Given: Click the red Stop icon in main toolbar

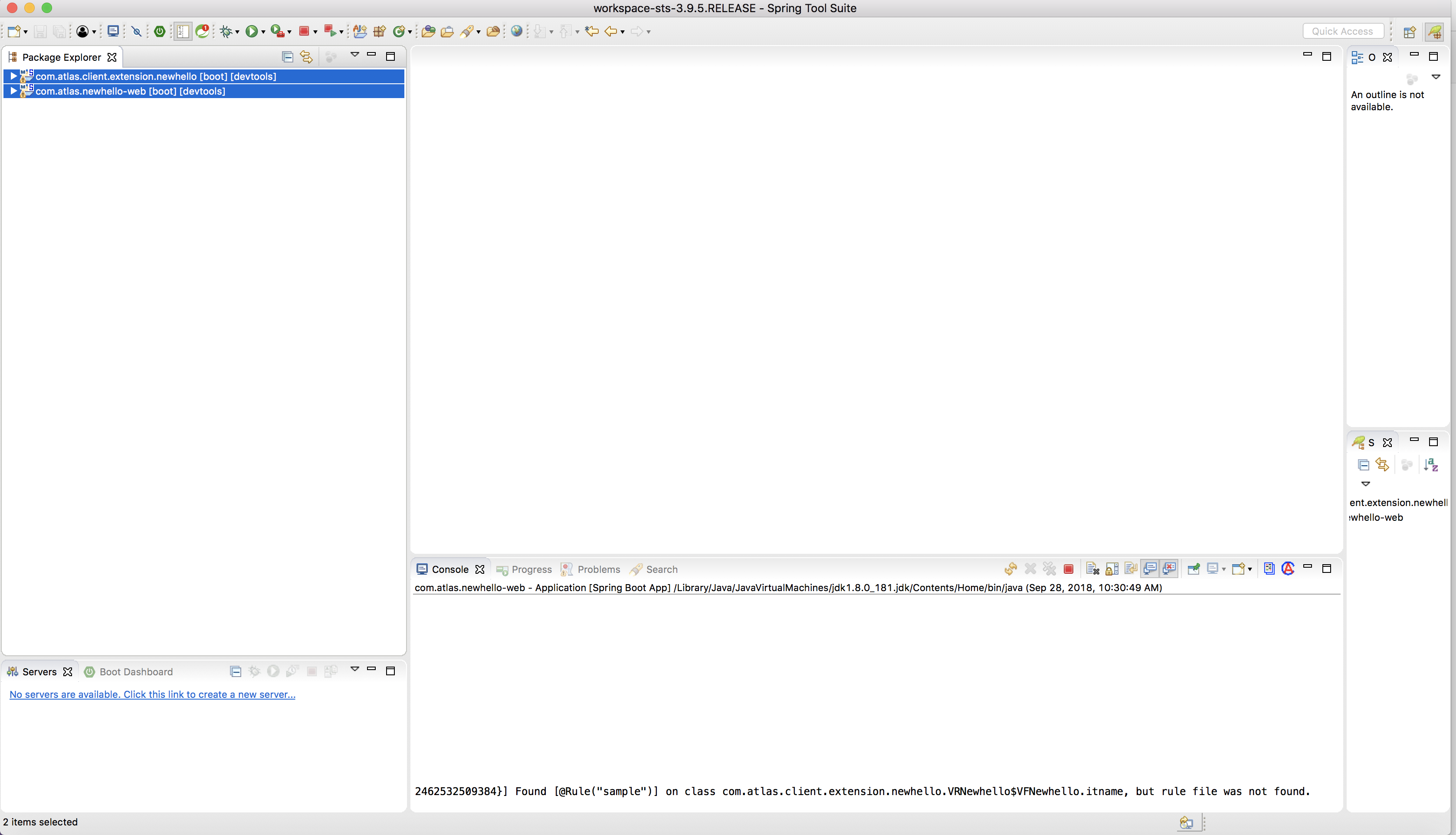Looking at the screenshot, I should [x=305, y=32].
